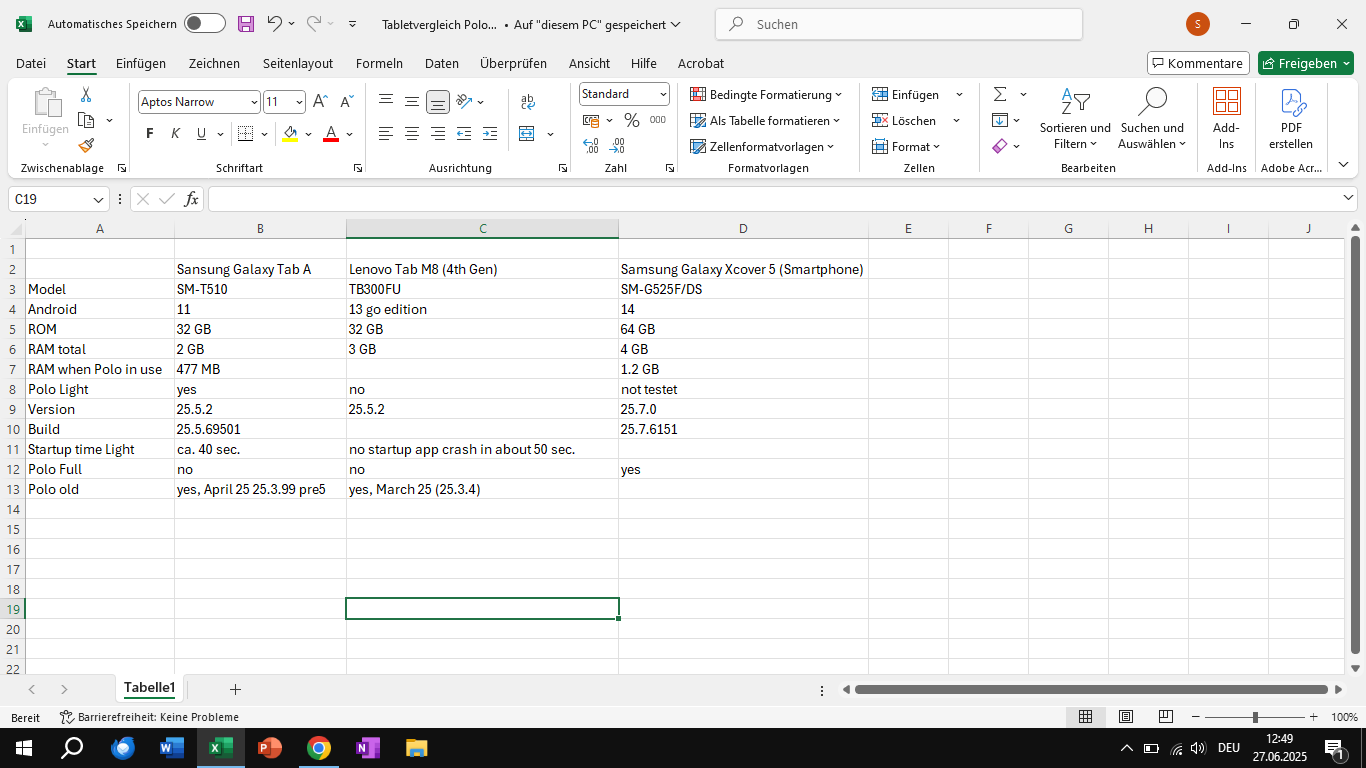Switch to the Überprüfen tab

[513, 63]
